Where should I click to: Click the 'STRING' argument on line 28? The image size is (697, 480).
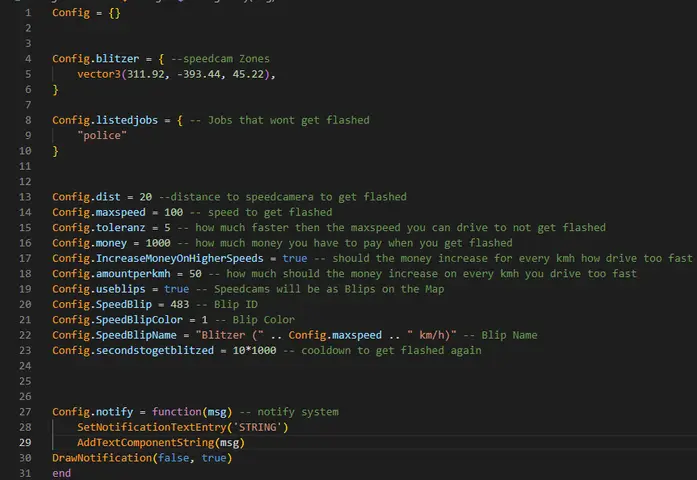[257, 427]
